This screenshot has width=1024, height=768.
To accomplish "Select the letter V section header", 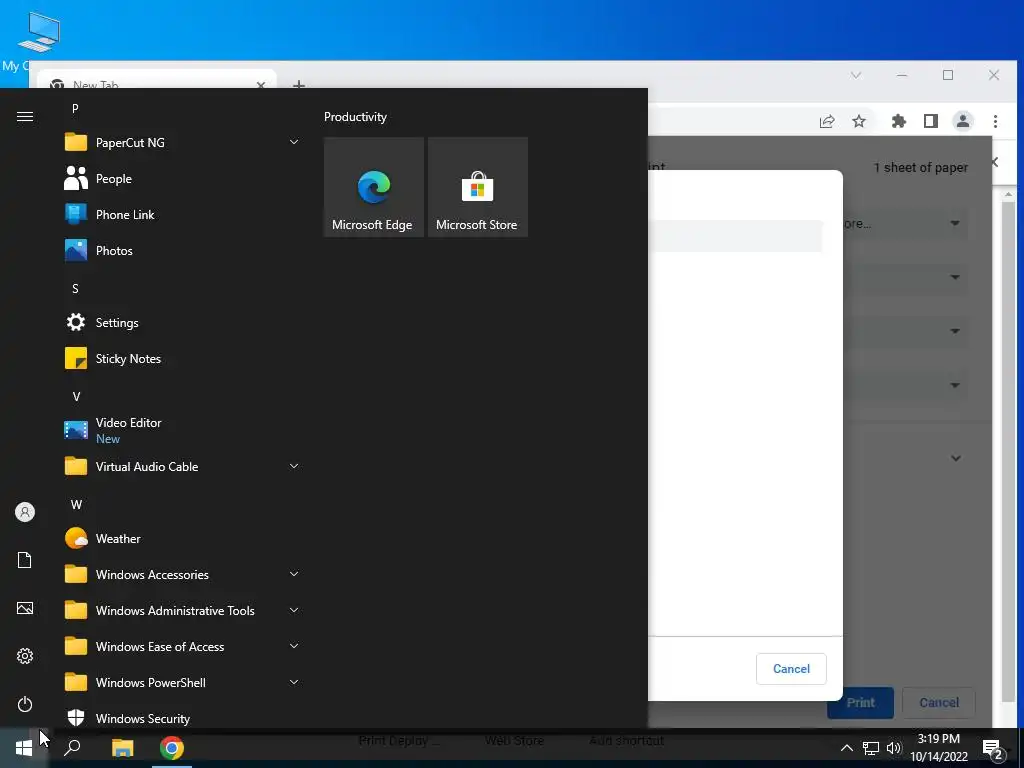I will tap(76, 396).
